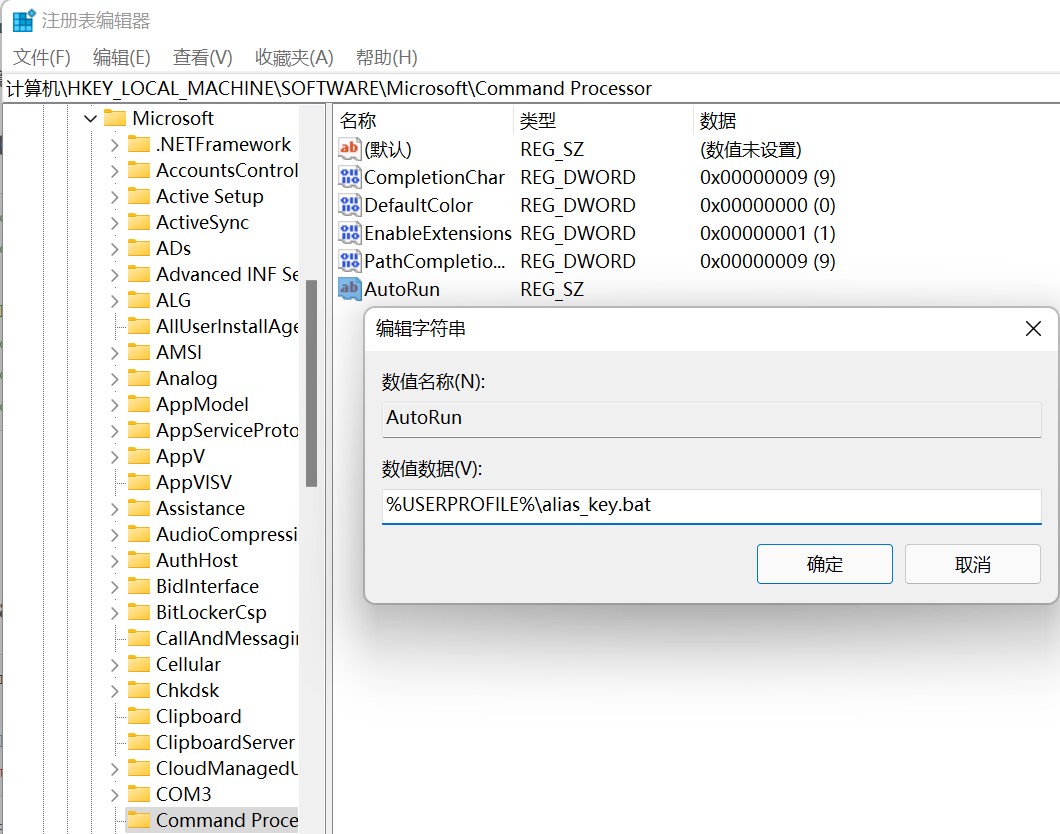This screenshot has height=834, width=1060.
Task: Expand the Active Setup key
Action: [114, 197]
